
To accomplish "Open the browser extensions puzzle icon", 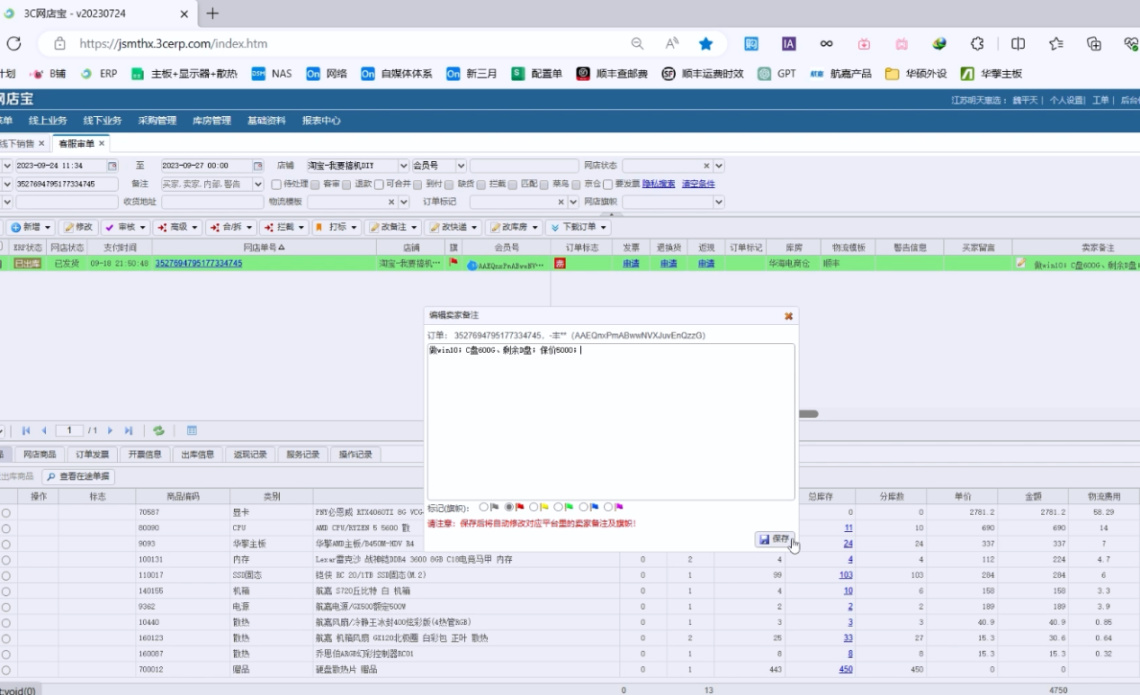I will 977,44.
